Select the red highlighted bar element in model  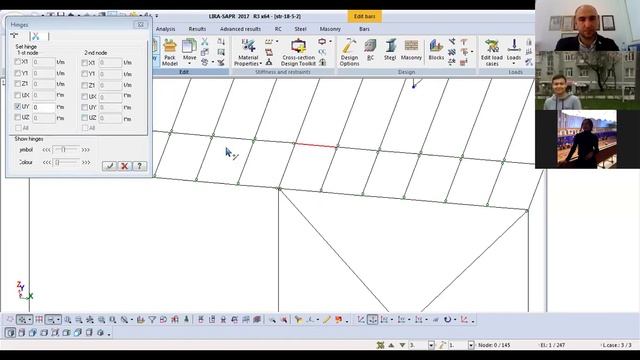[x=316, y=145]
